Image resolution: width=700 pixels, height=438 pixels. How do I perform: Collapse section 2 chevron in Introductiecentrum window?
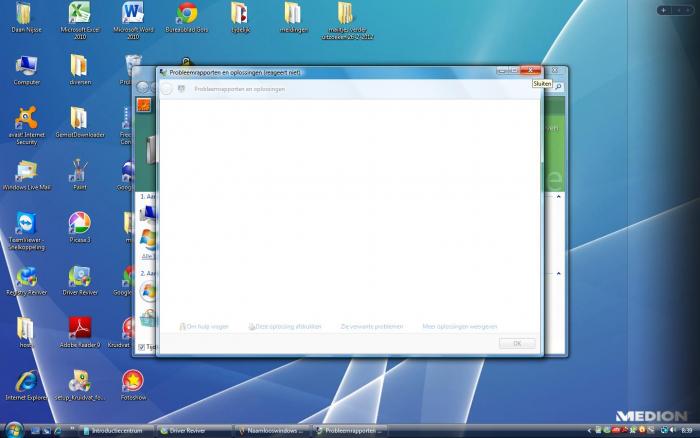pyautogui.click(x=558, y=273)
